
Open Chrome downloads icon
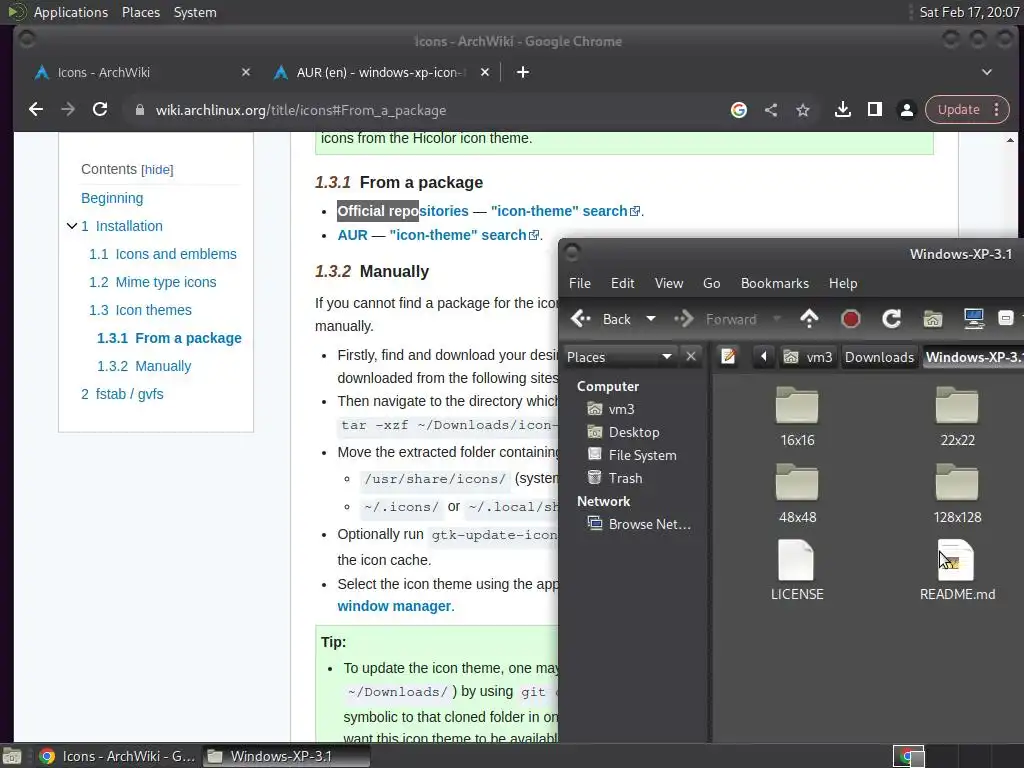842,110
